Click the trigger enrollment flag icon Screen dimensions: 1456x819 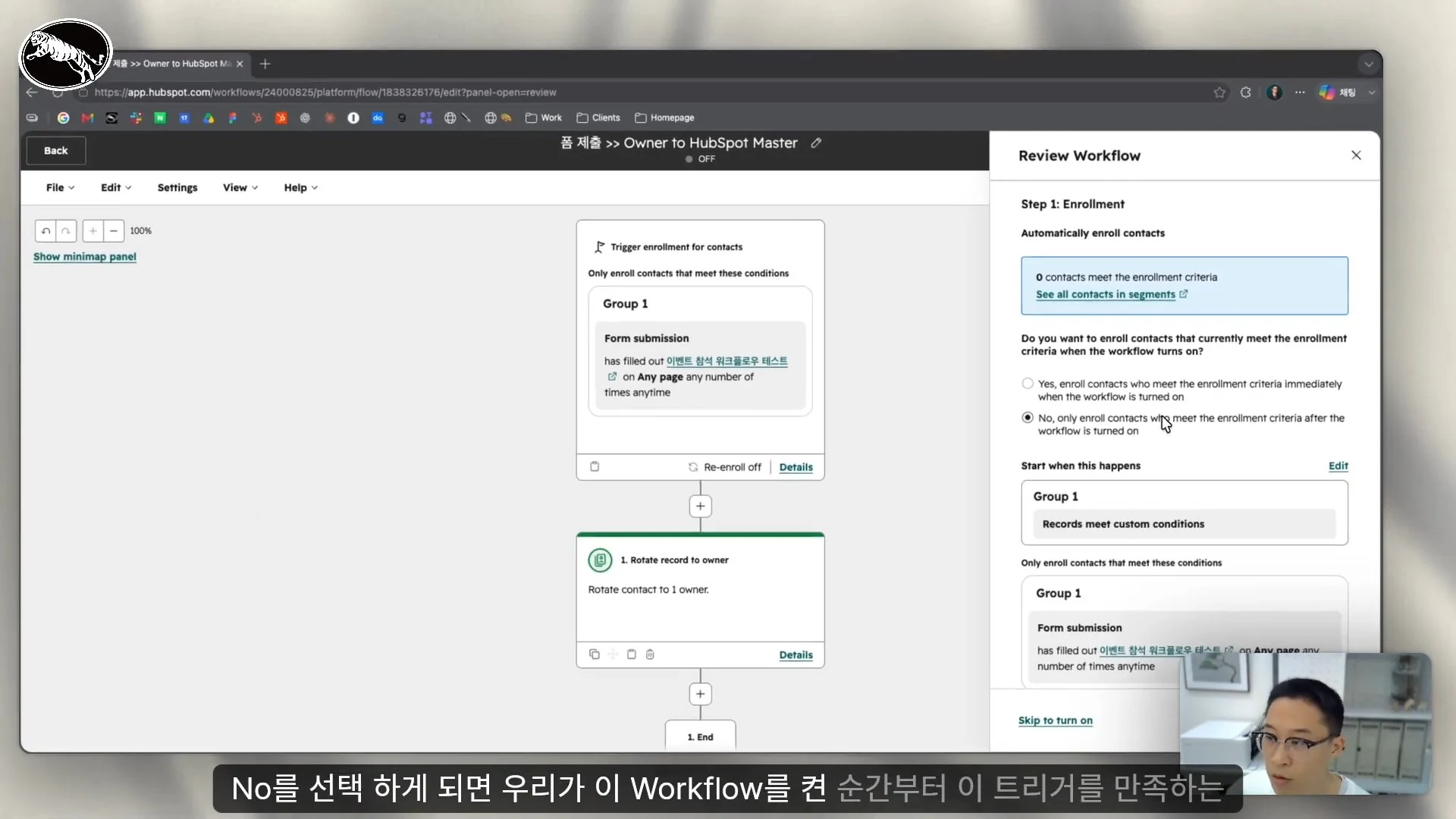(599, 247)
